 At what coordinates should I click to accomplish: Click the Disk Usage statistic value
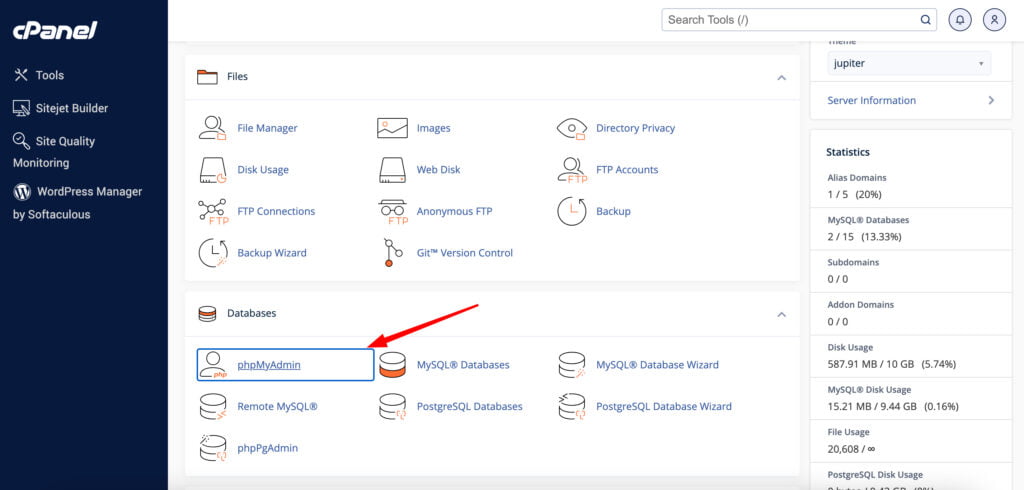pyautogui.click(x=891, y=365)
